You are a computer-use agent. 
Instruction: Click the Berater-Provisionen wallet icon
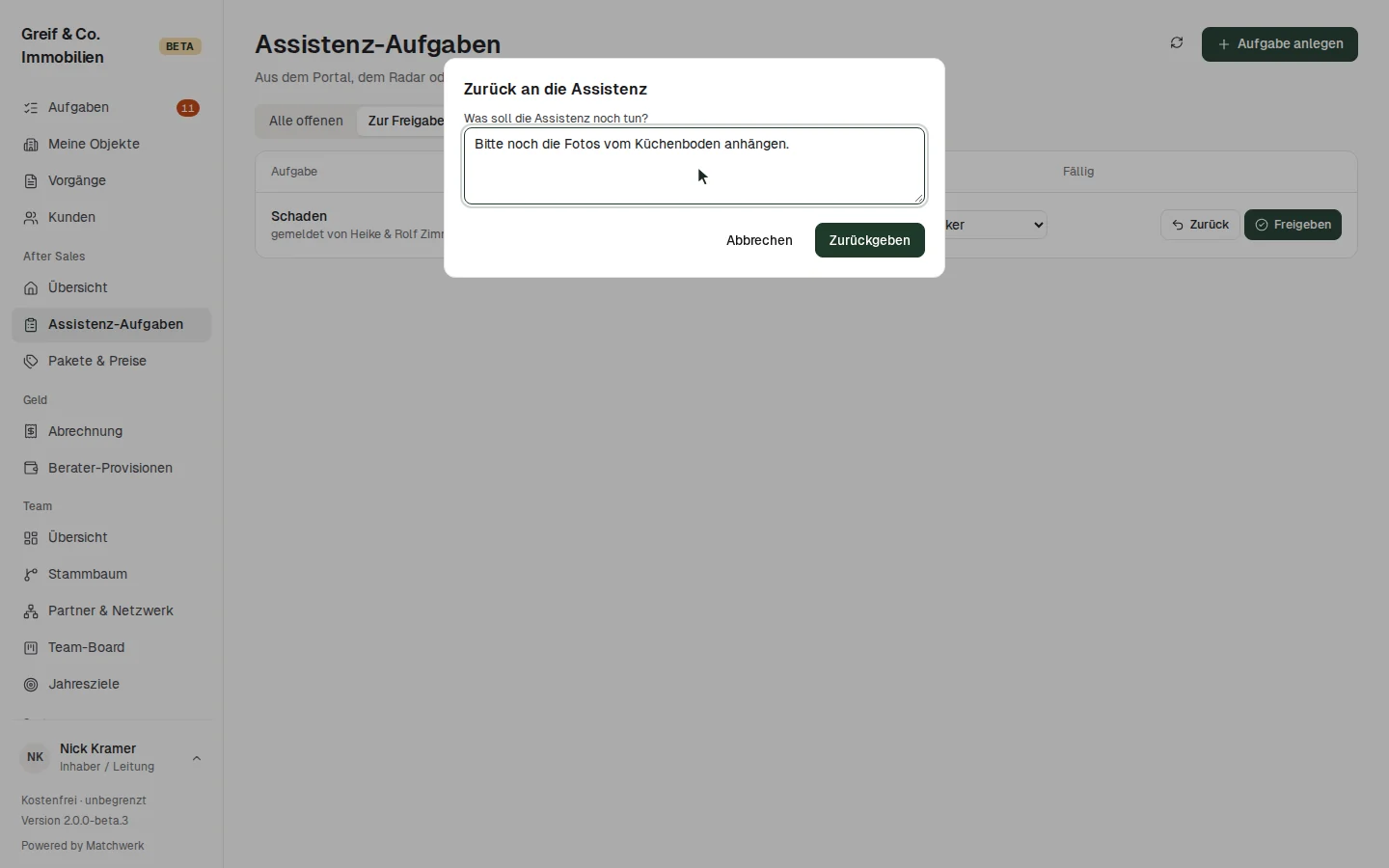click(31, 469)
